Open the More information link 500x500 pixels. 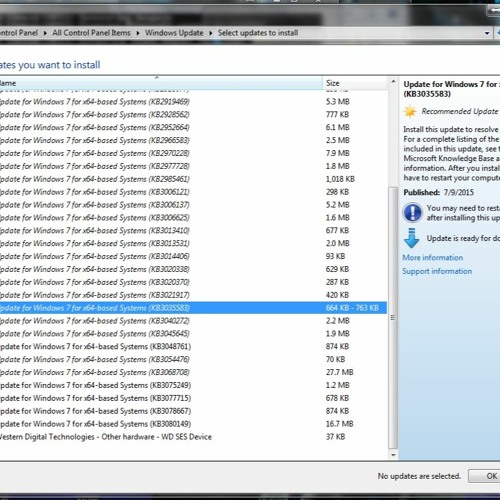point(433,258)
